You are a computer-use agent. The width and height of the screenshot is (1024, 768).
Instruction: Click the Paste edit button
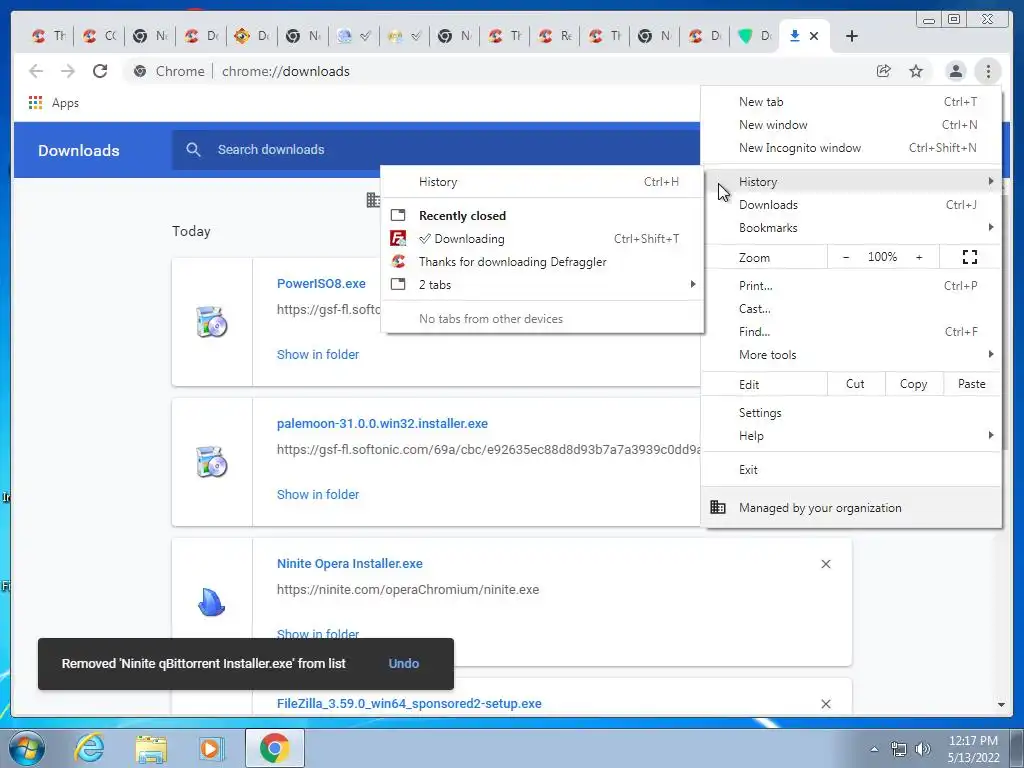pos(972,384)
